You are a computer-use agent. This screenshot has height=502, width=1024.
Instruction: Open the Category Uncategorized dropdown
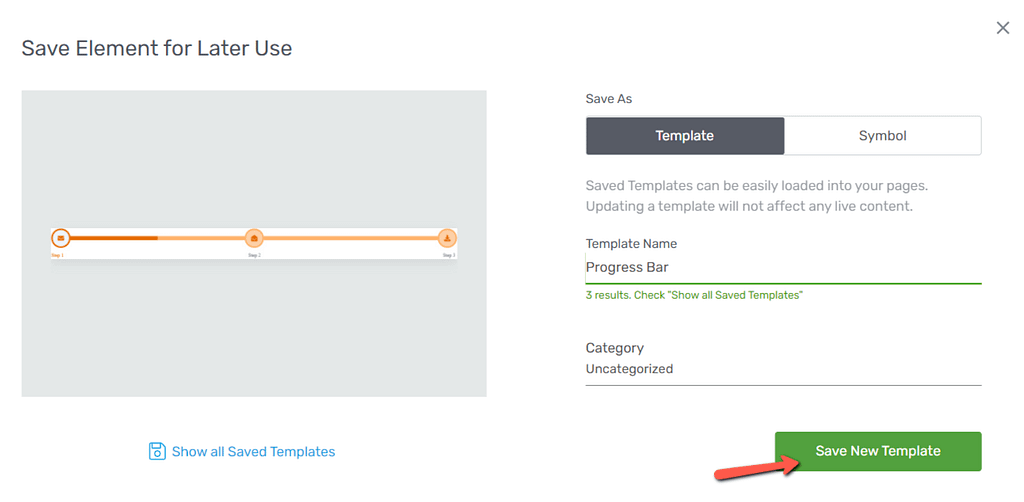point(784,369)
